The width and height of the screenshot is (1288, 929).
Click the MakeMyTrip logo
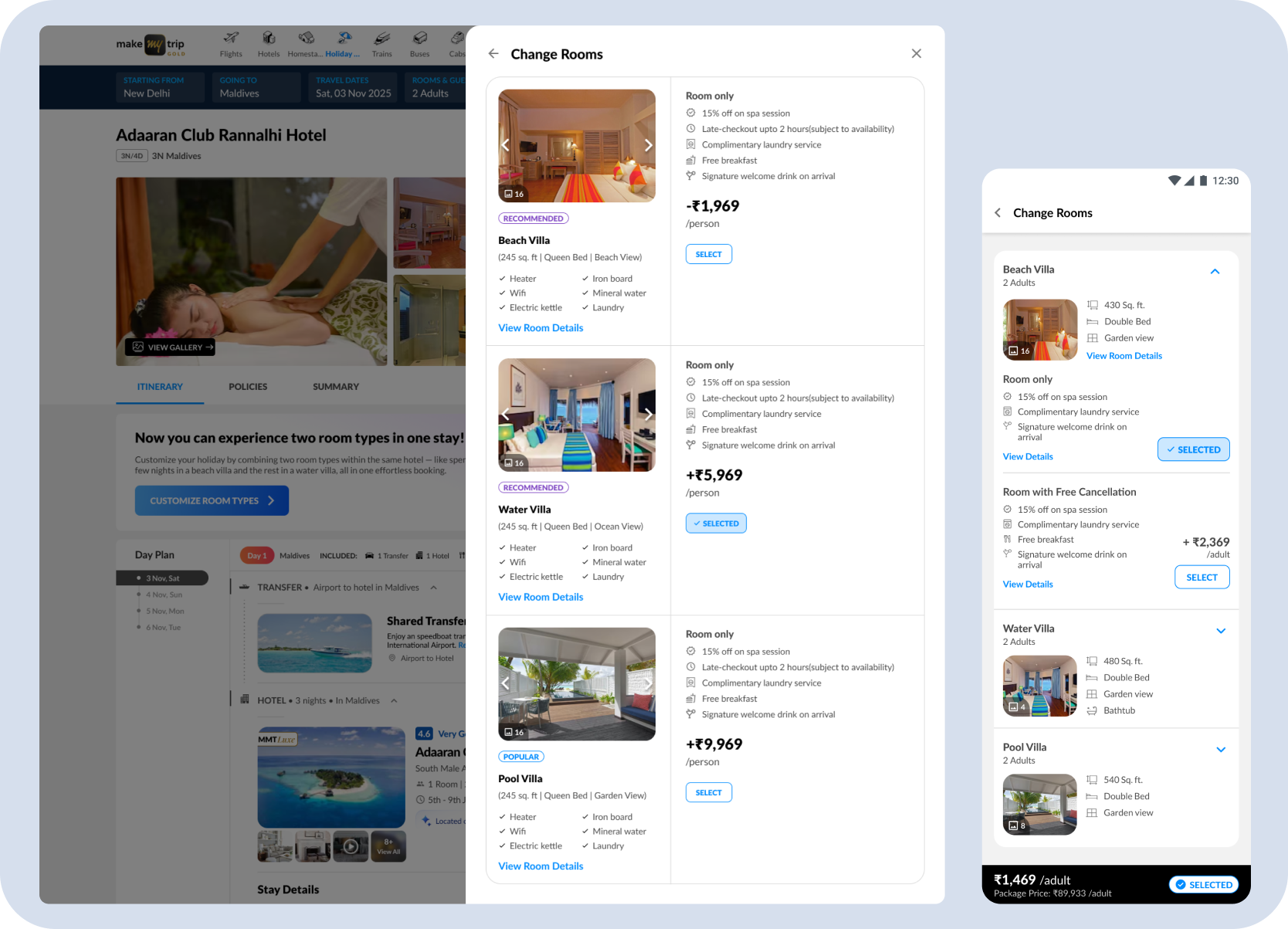click(x=151, y=45)
